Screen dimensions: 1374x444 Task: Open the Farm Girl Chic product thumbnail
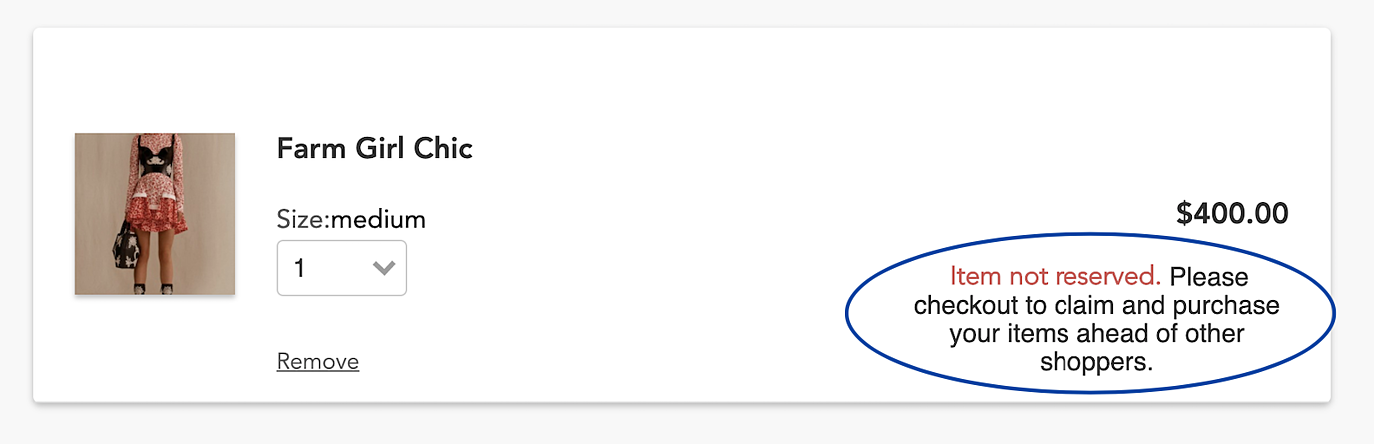click(x=155, y=214)
